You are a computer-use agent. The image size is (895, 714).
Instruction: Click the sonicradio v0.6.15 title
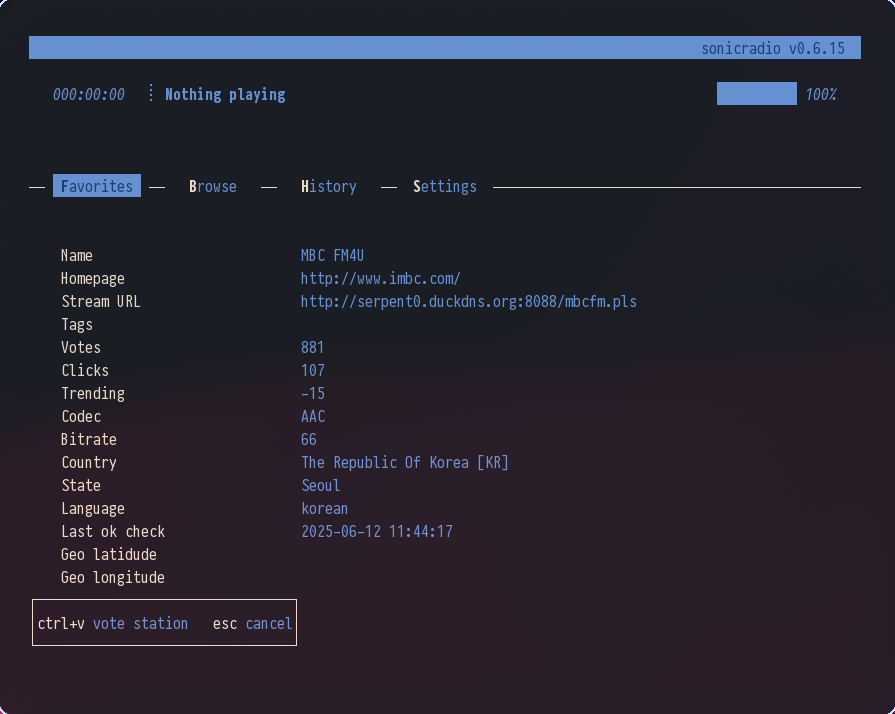773,49
